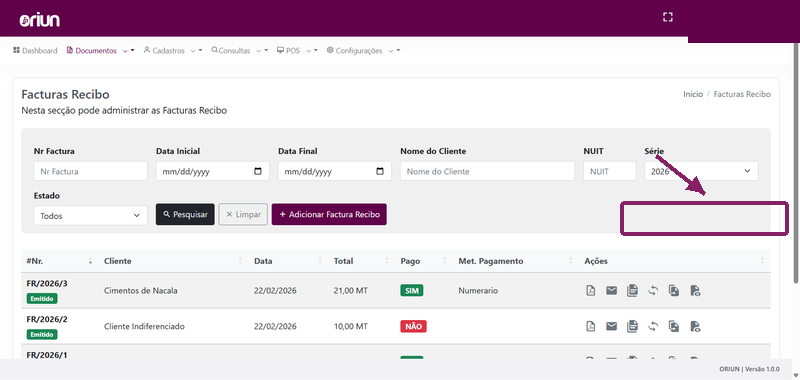The width and height of the screenshot is (800, 380).
Task: Open the Configurações menu
Action: 363,50
